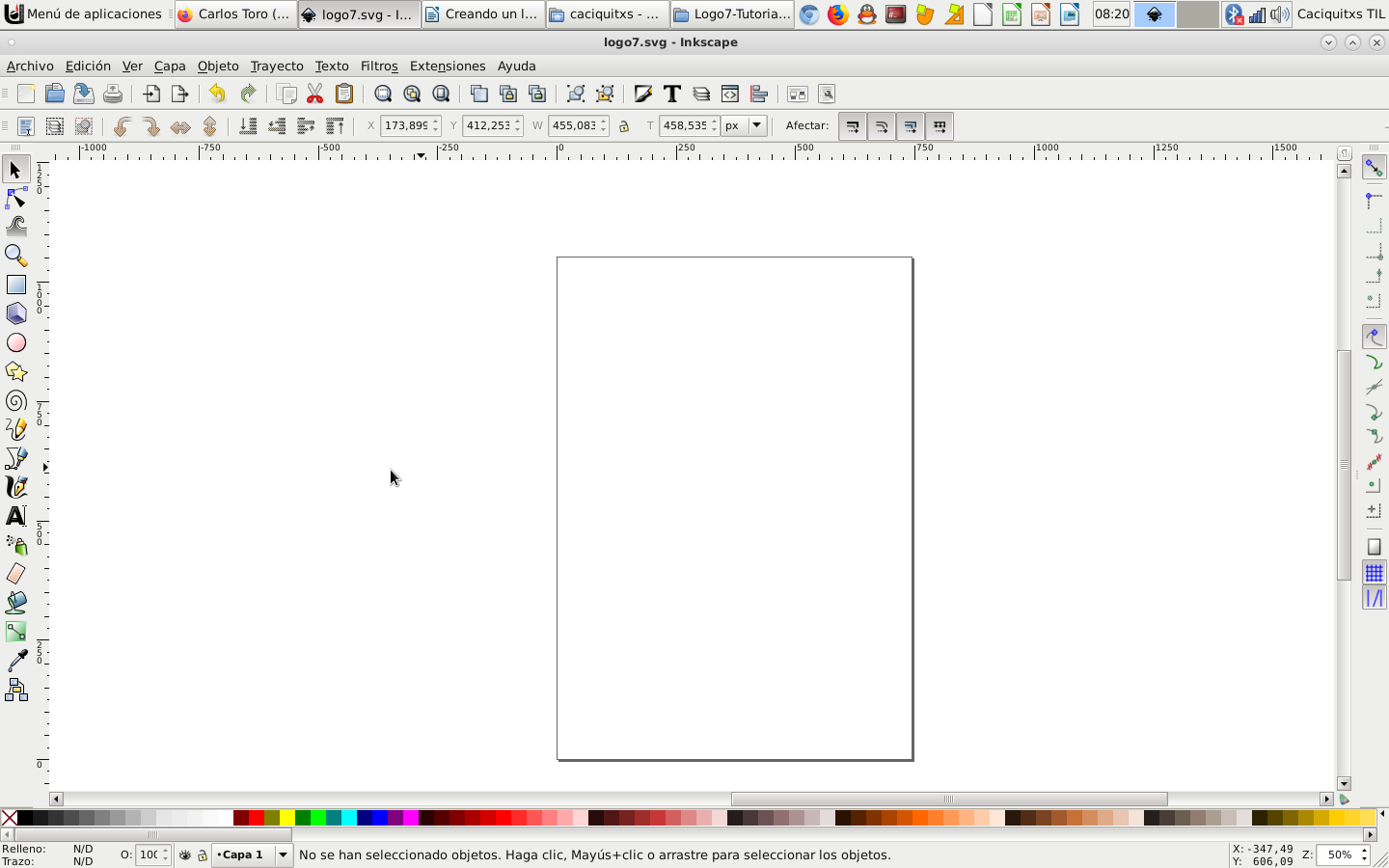Open the Trayecto menu
The height and width of the screenshot is (868, 1389).
click(277, 66)
